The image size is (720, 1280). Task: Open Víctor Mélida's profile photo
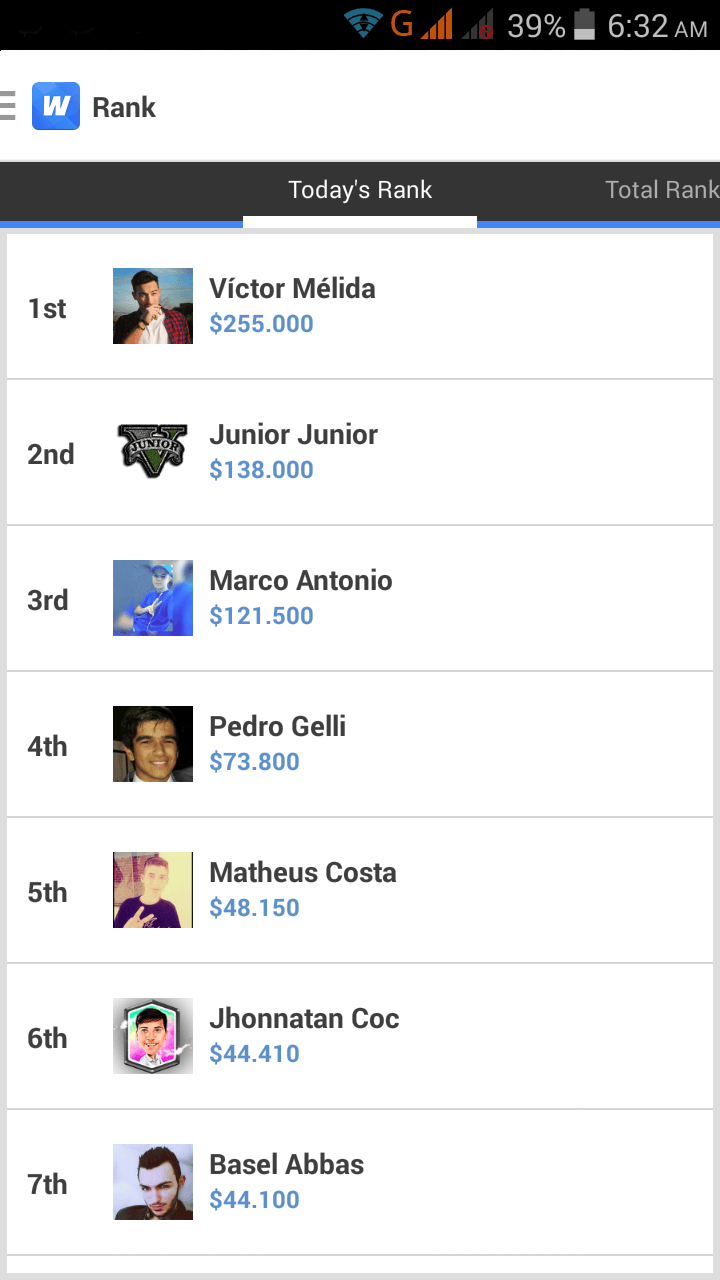153,306
